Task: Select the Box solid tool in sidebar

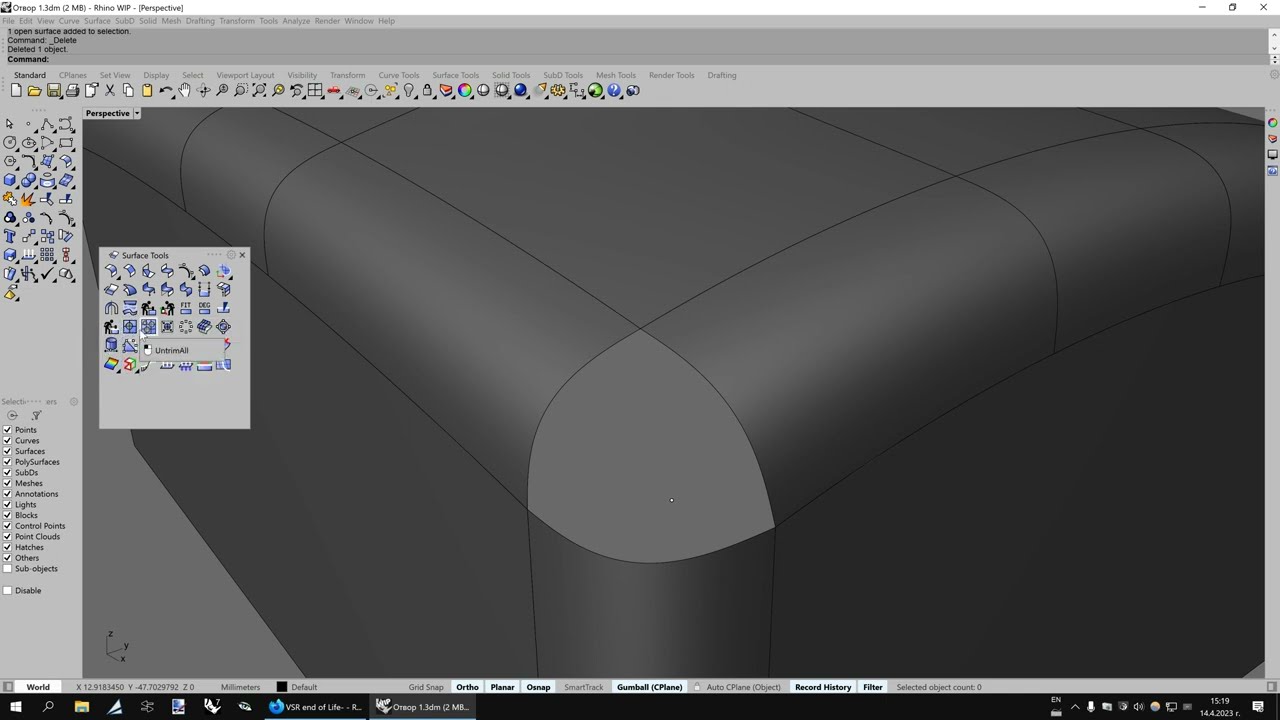Action: coord(10,180)
